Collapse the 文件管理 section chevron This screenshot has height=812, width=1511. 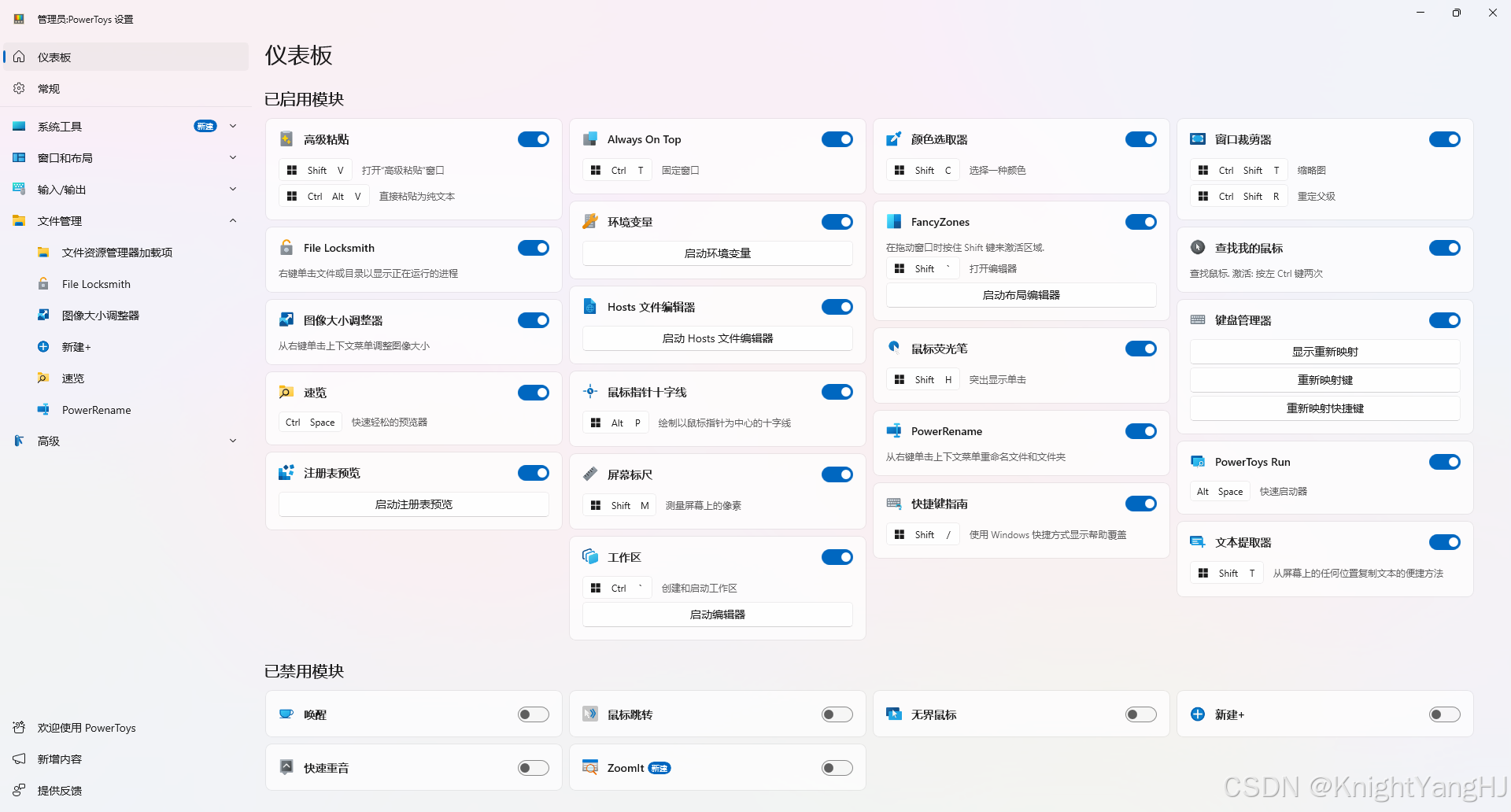coord(233,220)
